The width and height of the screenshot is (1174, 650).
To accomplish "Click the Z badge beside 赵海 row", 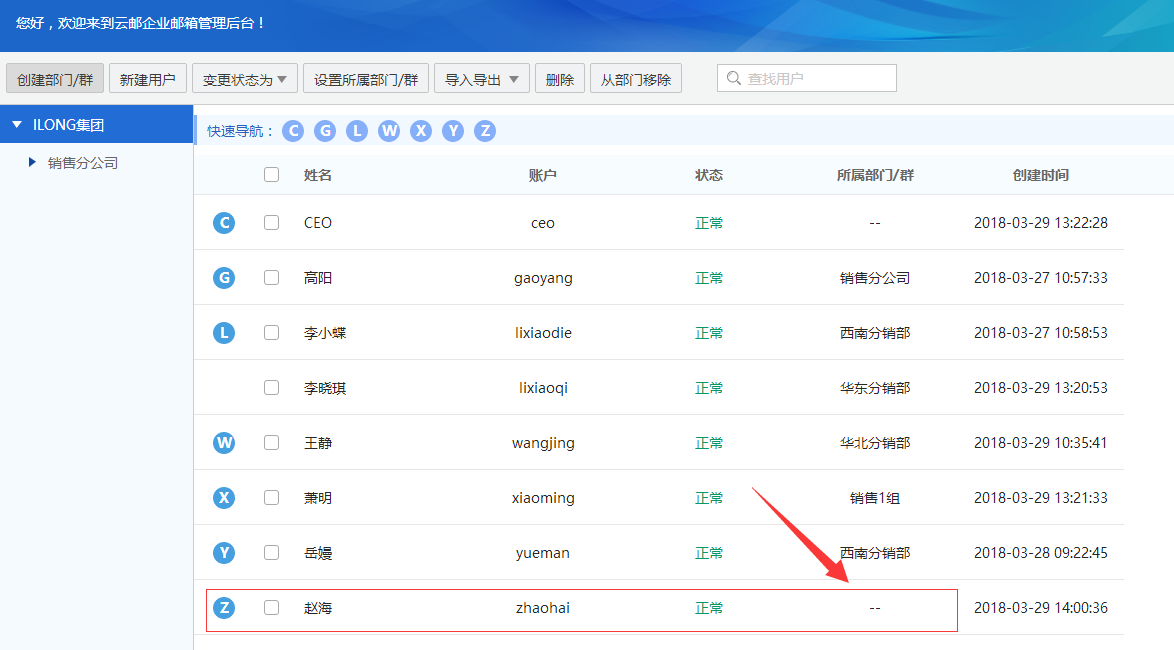I will [224, 607].
